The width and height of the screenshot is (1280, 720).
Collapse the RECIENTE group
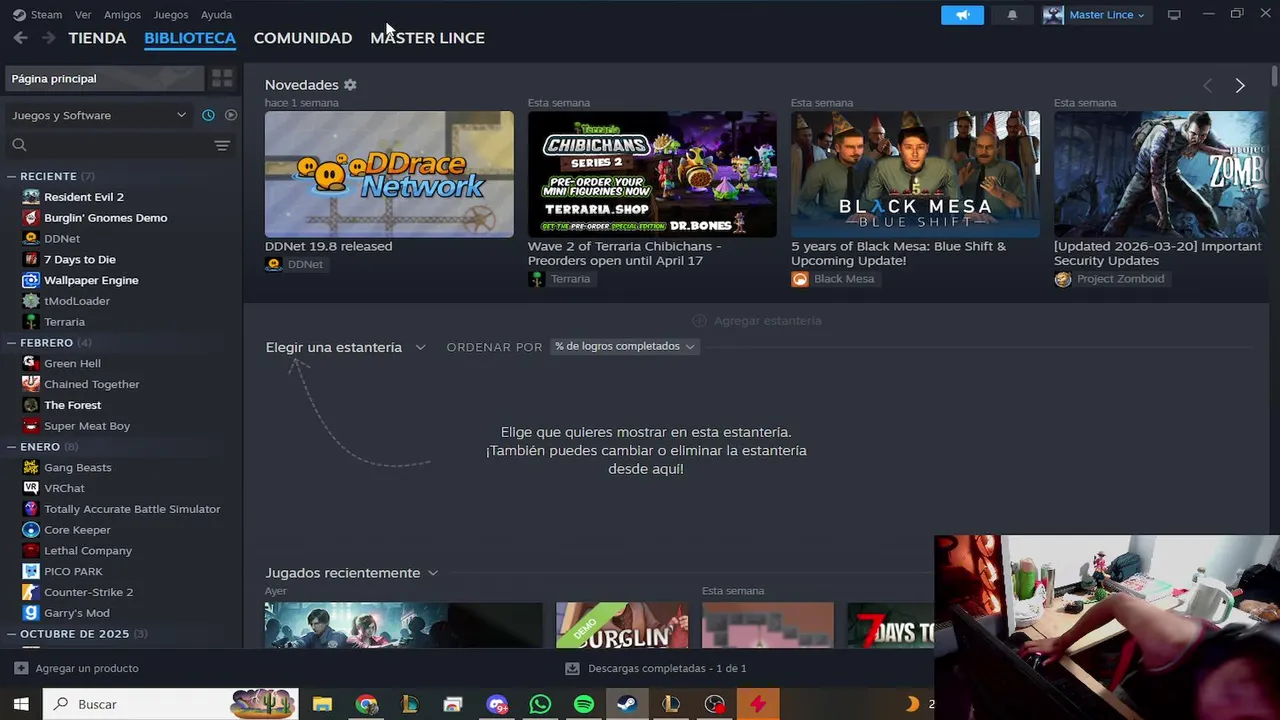pos(12,176)
